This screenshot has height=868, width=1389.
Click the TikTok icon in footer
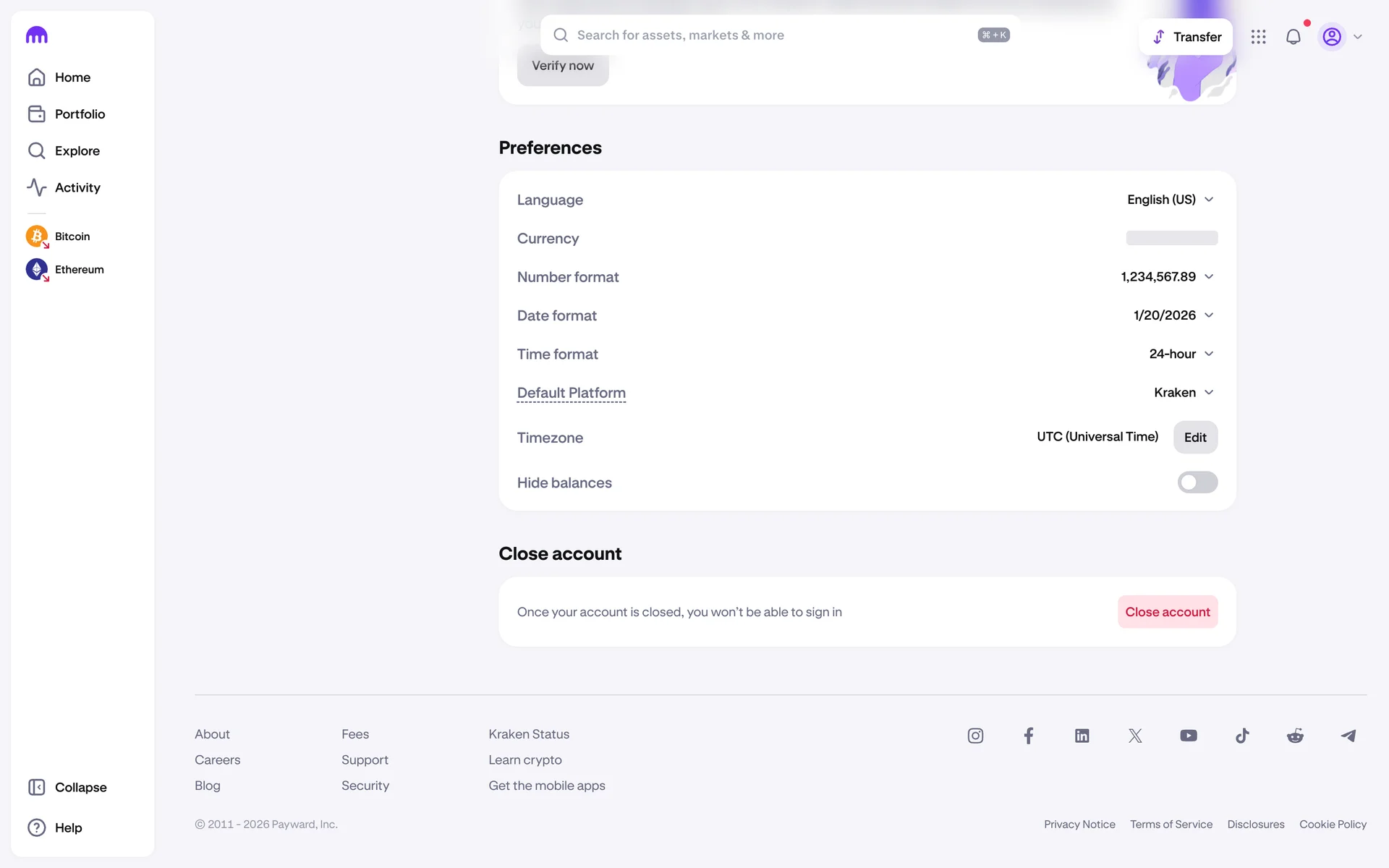click(x=1241, y=736)
